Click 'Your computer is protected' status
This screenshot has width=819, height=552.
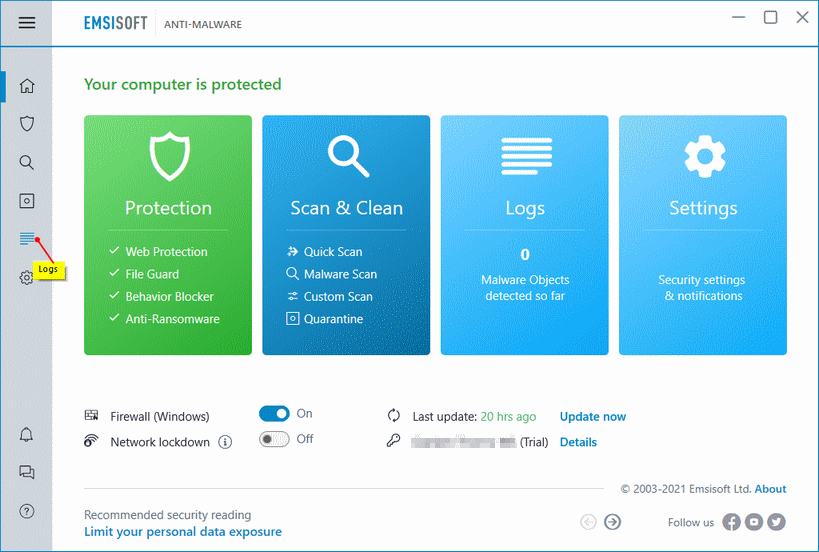pos(183,85)
